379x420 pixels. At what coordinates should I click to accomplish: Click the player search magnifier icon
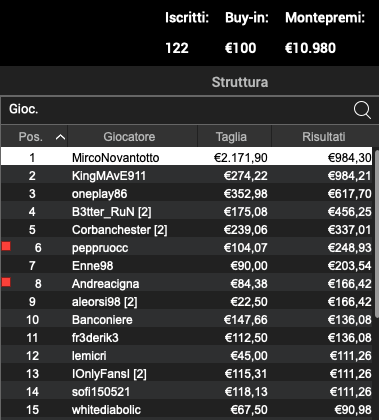[362, 110]
